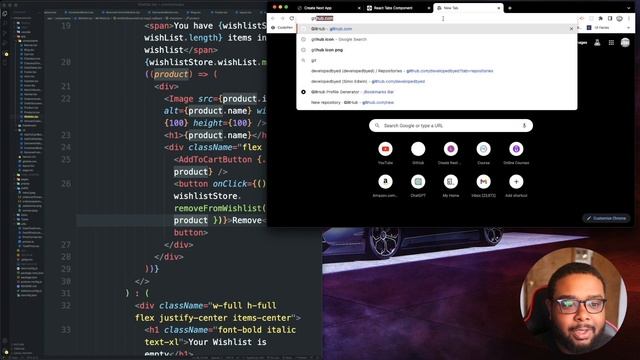Close the React Tabs Component tab
This screenshot has height=360, width=640.
429,8
